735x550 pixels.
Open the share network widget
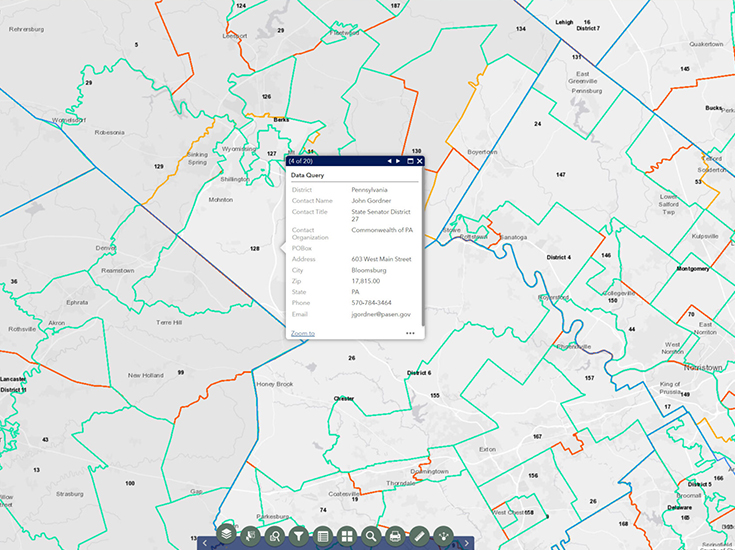coord(443,535)
